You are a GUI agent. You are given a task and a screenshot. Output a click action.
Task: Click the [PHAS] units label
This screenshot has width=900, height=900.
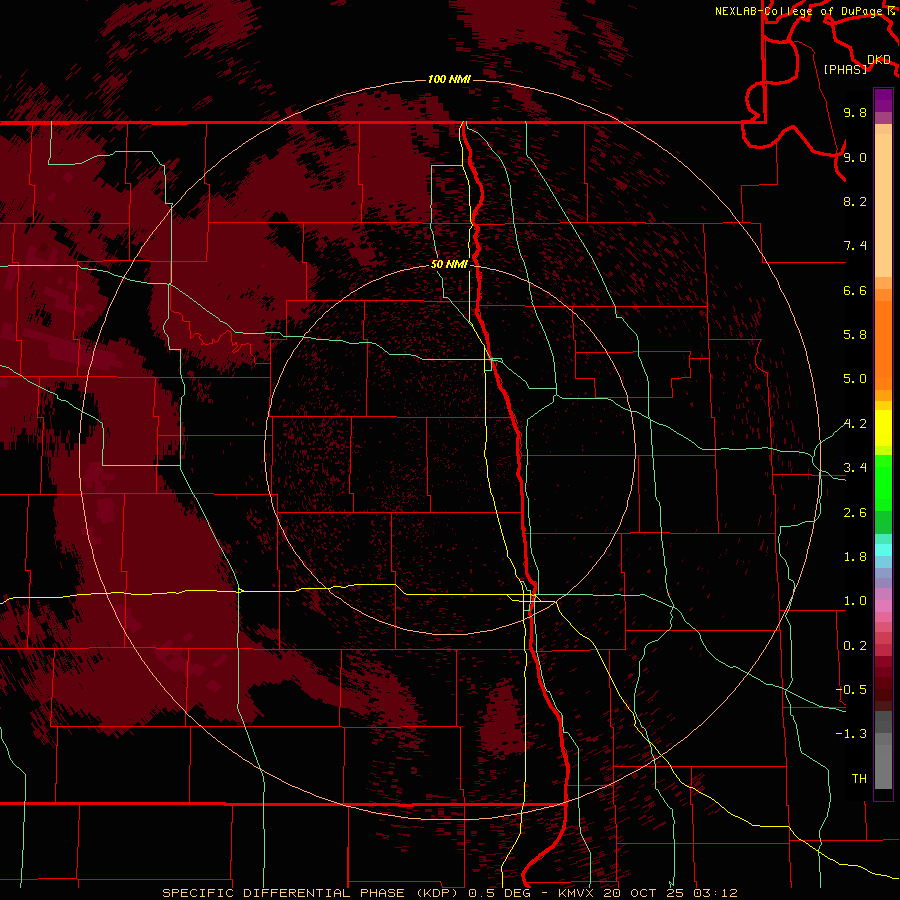(x=845, y=69)
